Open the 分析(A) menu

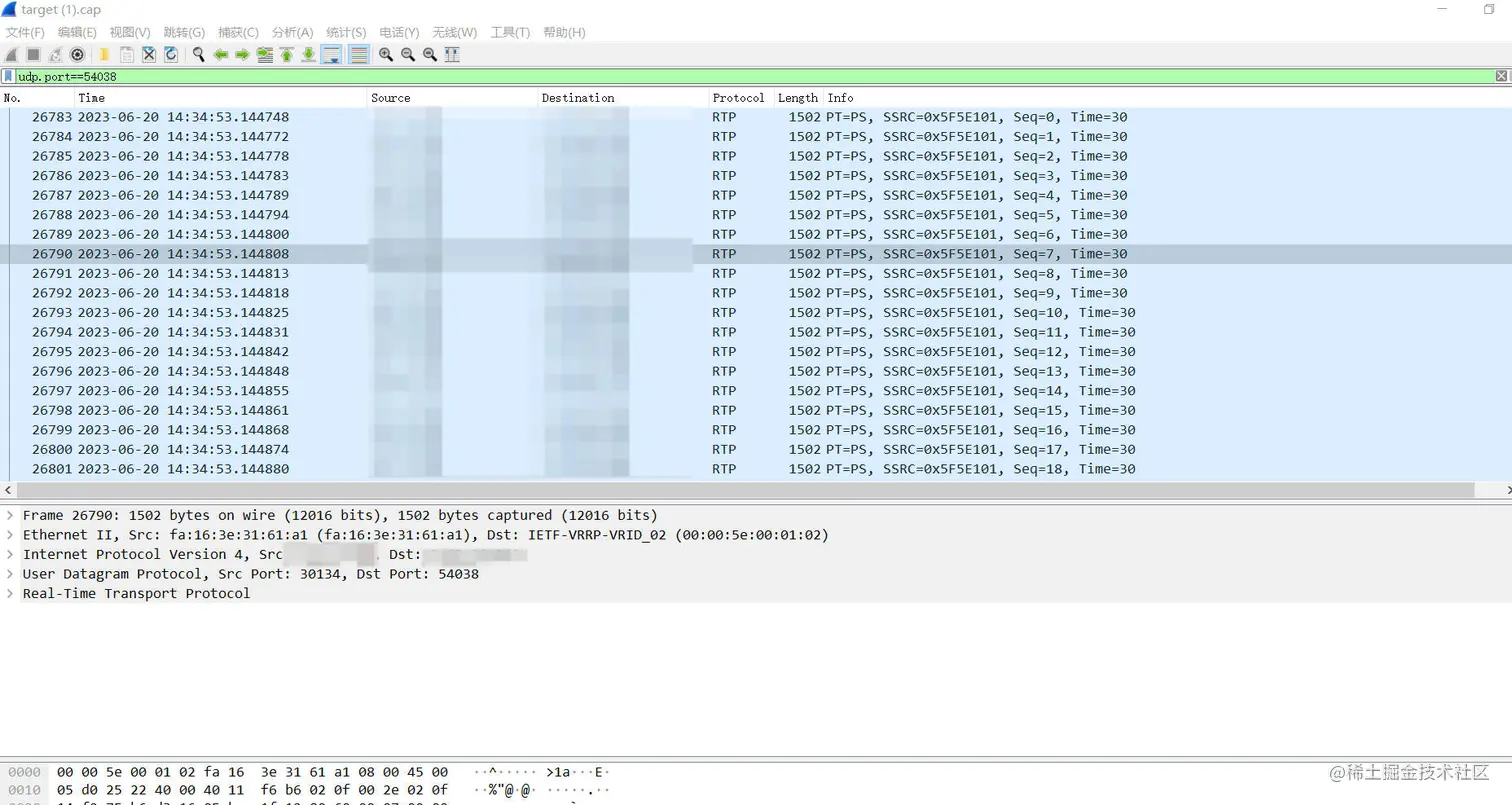[292, 33]
